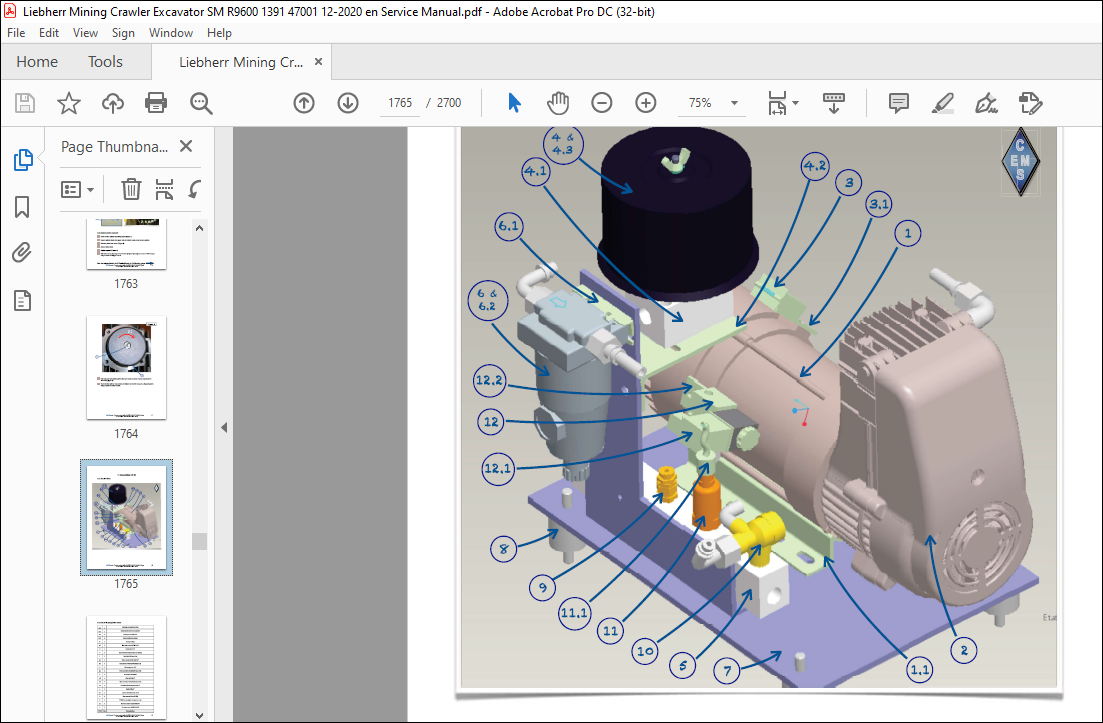Open thumbnails options dropdown menu
The width and height of the screenshot is (1103, 723).
(x=77, y=190)
